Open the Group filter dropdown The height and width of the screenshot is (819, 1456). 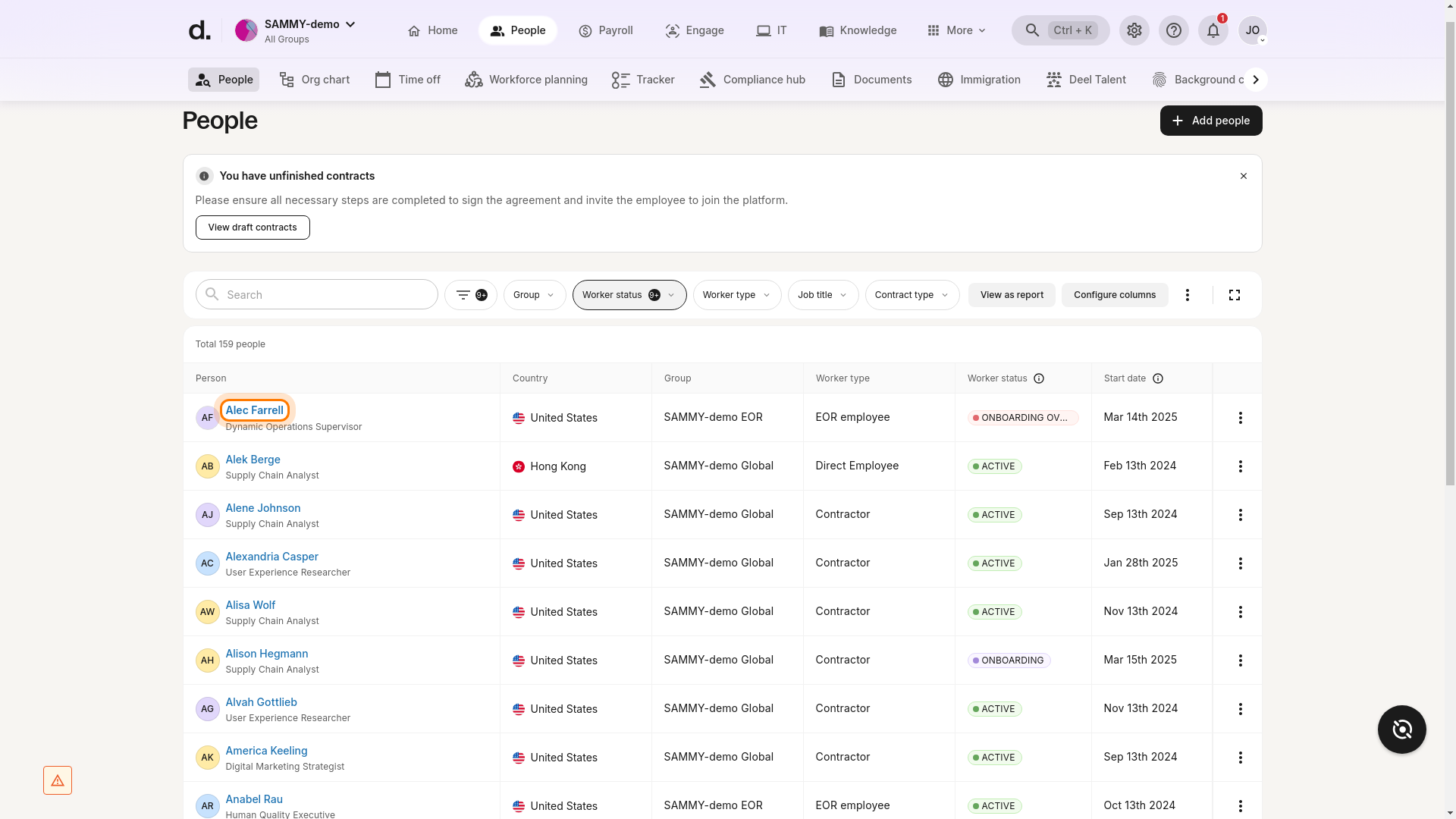pyautogui.click(x=535, y=295)
